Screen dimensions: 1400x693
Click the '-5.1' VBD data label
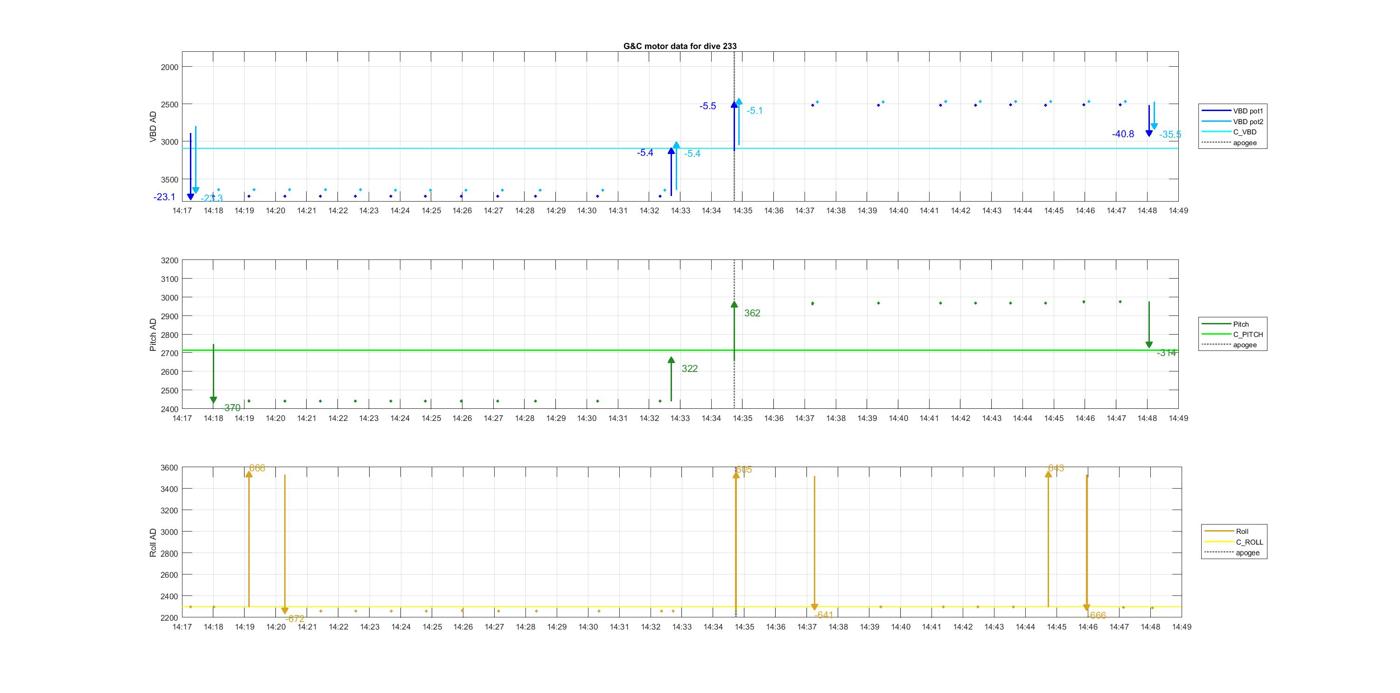coord(755,111)
